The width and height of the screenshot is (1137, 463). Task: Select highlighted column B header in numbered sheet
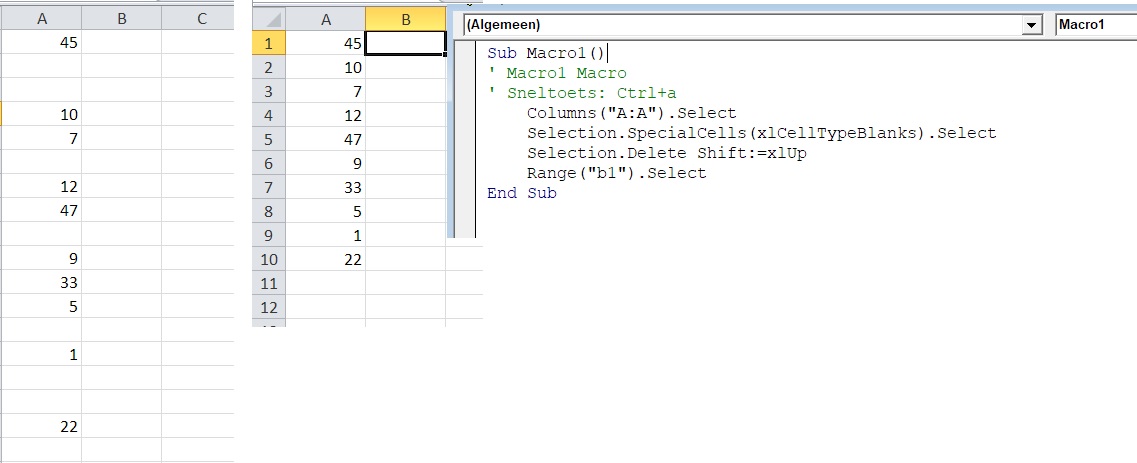click(x=406, y=19)
